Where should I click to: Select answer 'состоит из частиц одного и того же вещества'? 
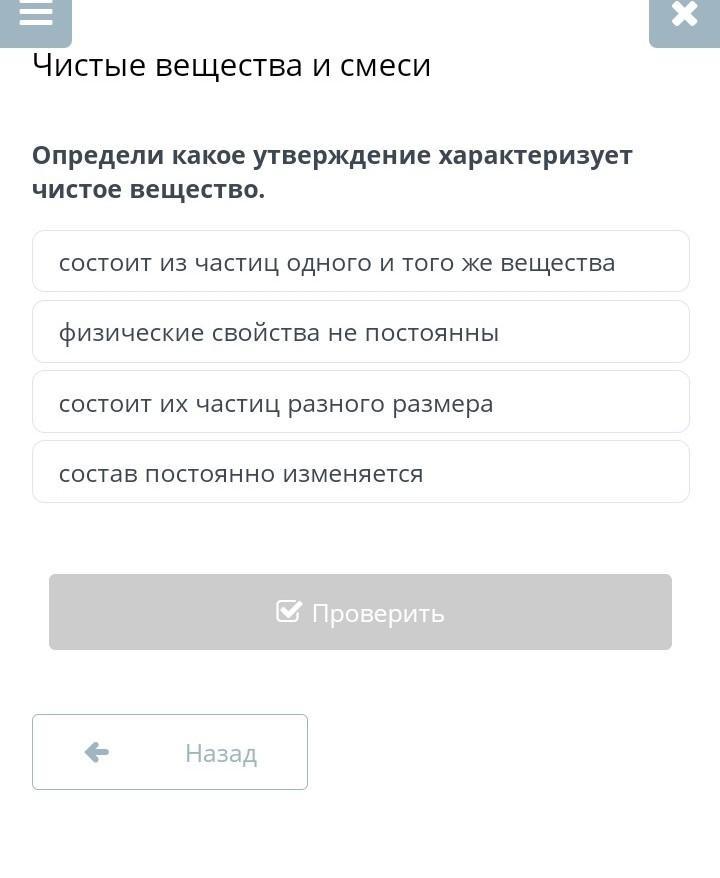pos(360,262)
